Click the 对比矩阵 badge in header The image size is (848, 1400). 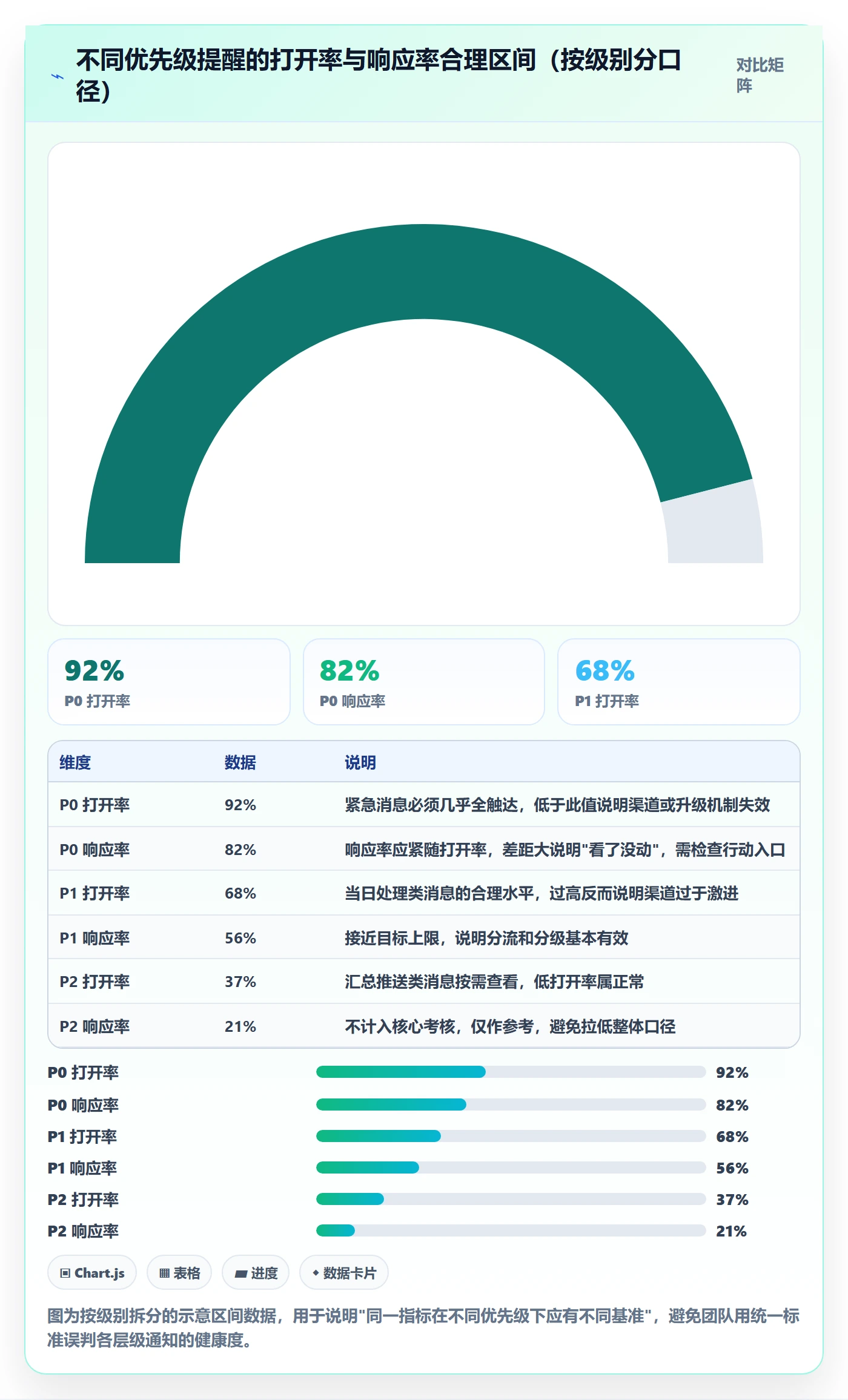[x=760, y=75]
